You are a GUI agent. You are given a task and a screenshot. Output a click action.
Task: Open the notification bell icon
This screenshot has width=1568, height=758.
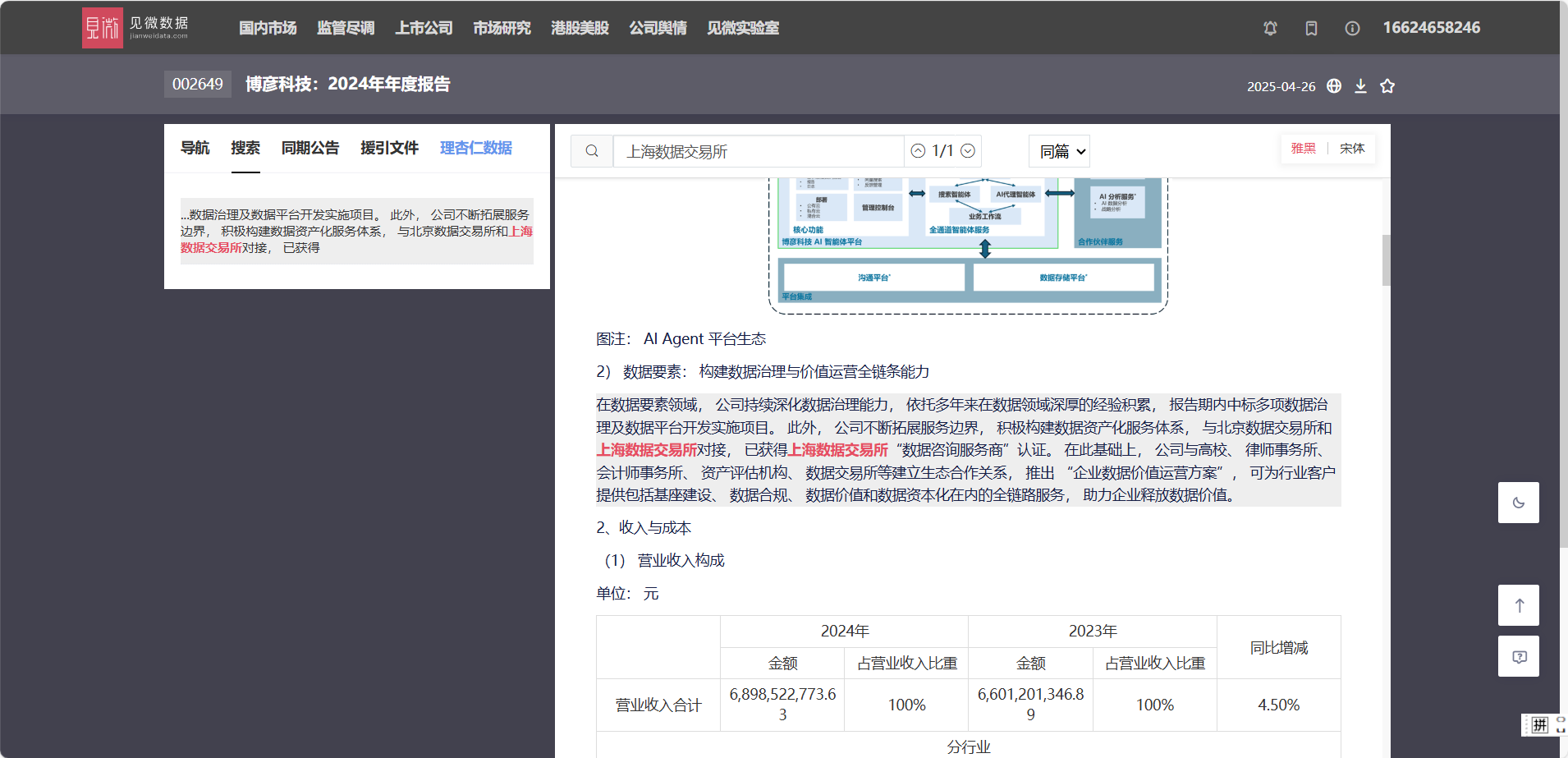(1270, 28)
